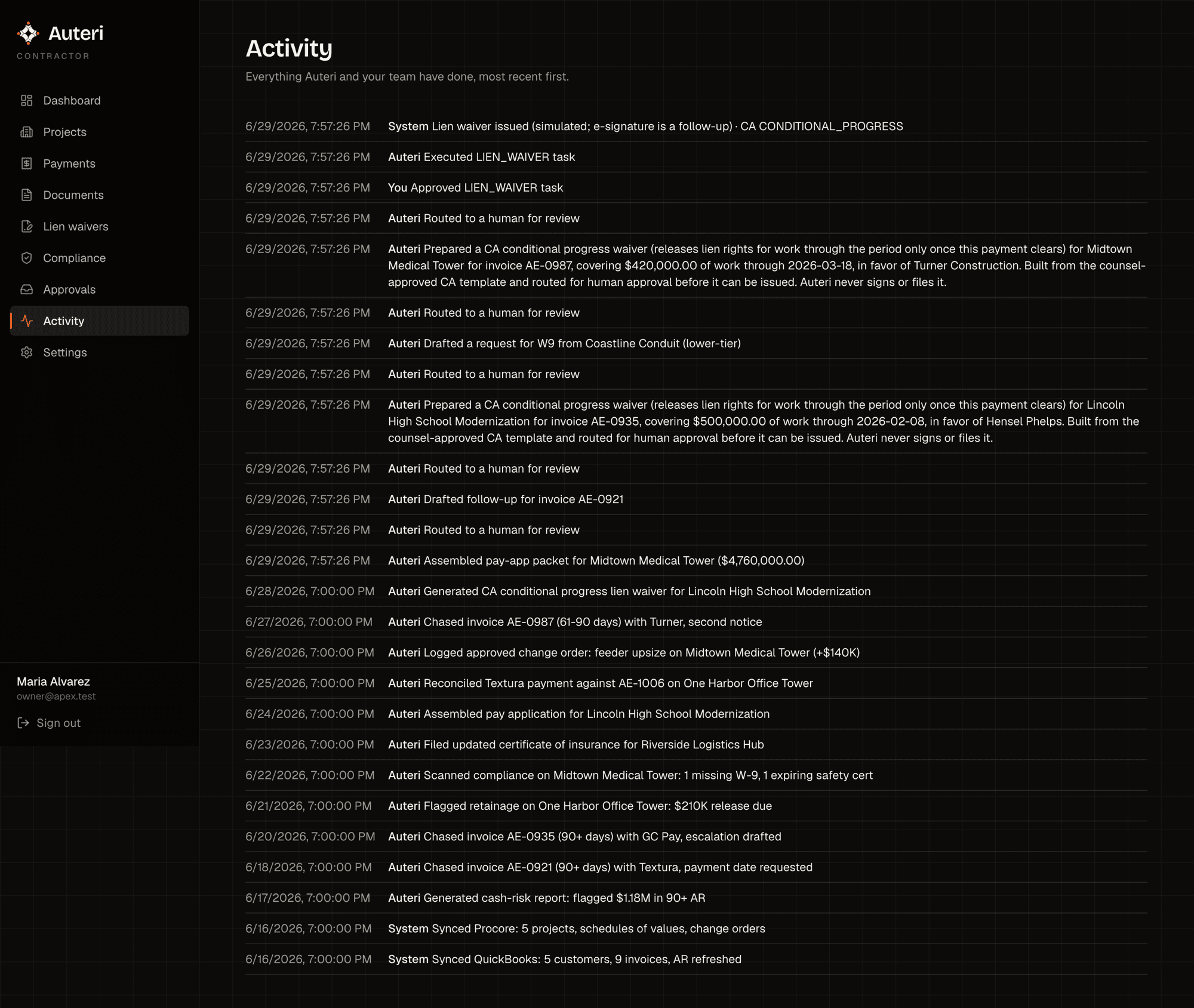Navigate to Documents
Image resolution: width=1194 pixels, height=1008 pixels.
100,195
